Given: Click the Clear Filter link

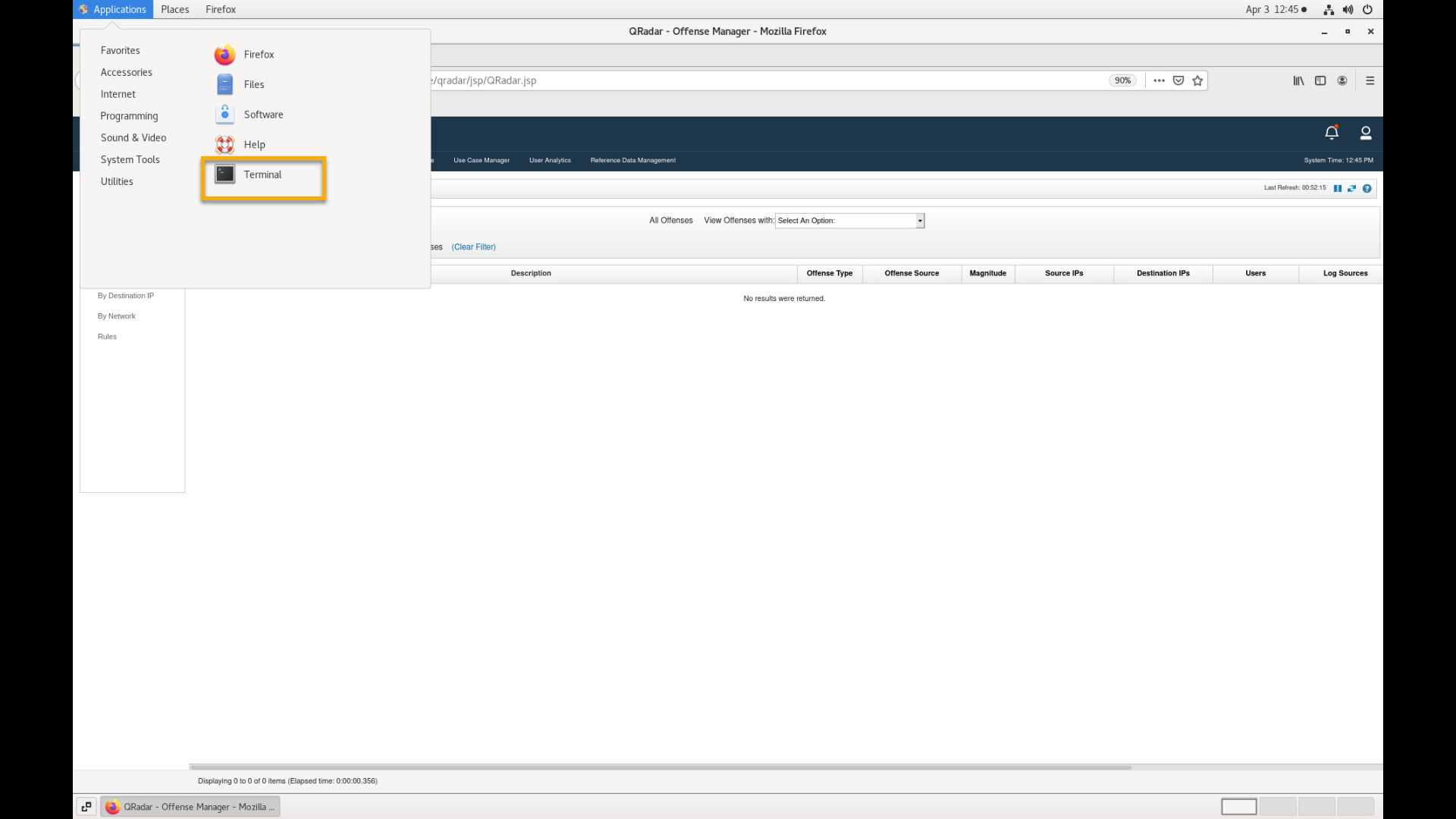Looking at the screenshot, I should point(473,247).
